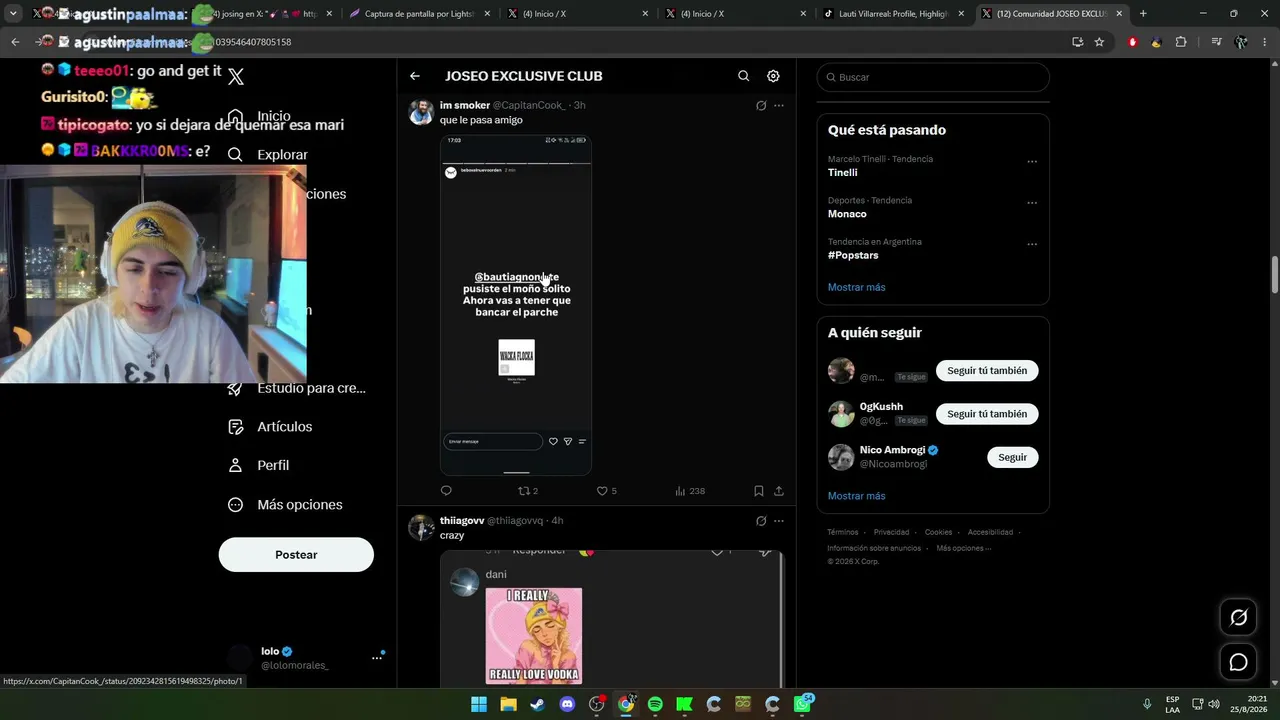The height and width of the screenshot is (720, 1280).
Task: Open a new browser tab
Action: click(1143, 14)
